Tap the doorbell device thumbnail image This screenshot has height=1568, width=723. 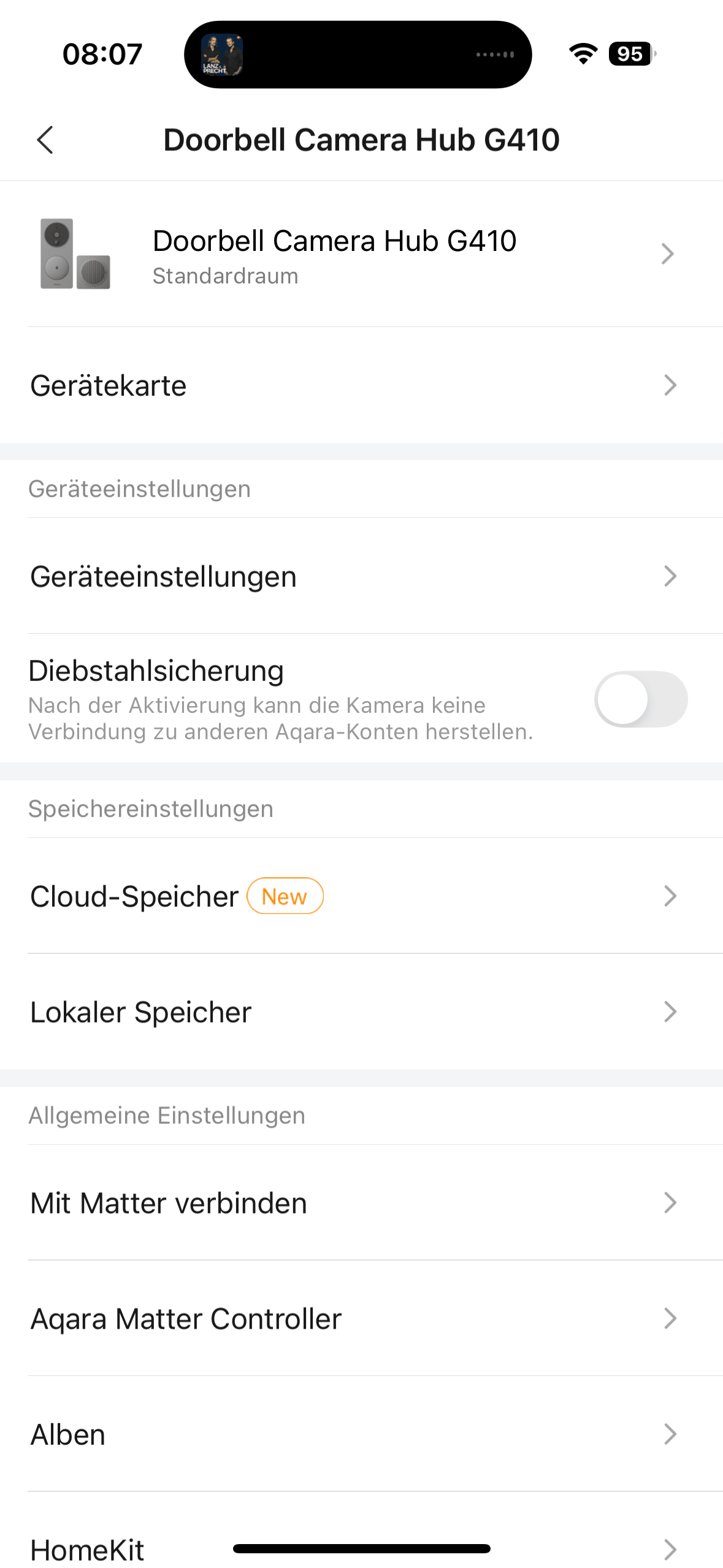75,253
